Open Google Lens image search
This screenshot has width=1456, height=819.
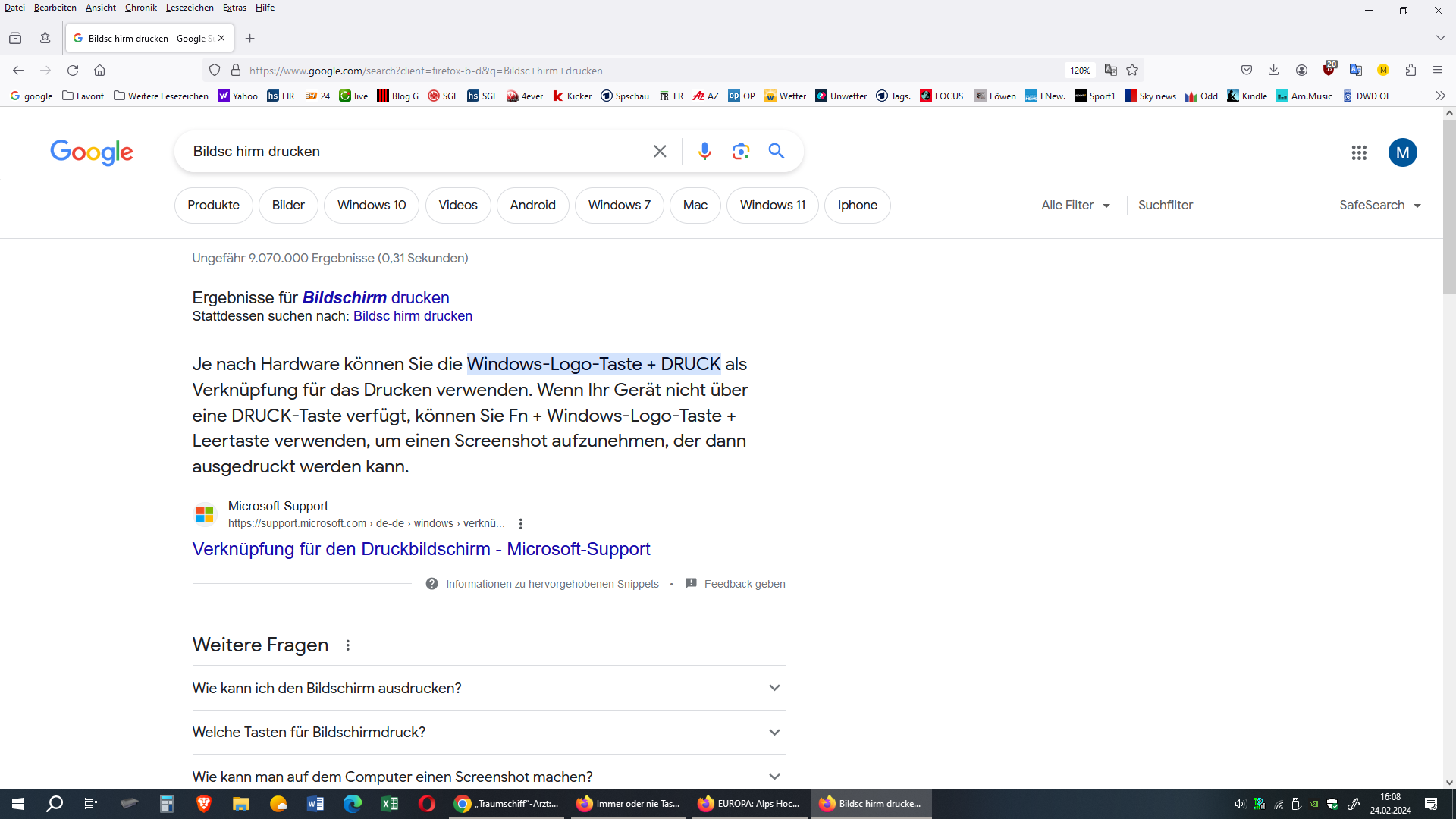click(x=741, y=152)
